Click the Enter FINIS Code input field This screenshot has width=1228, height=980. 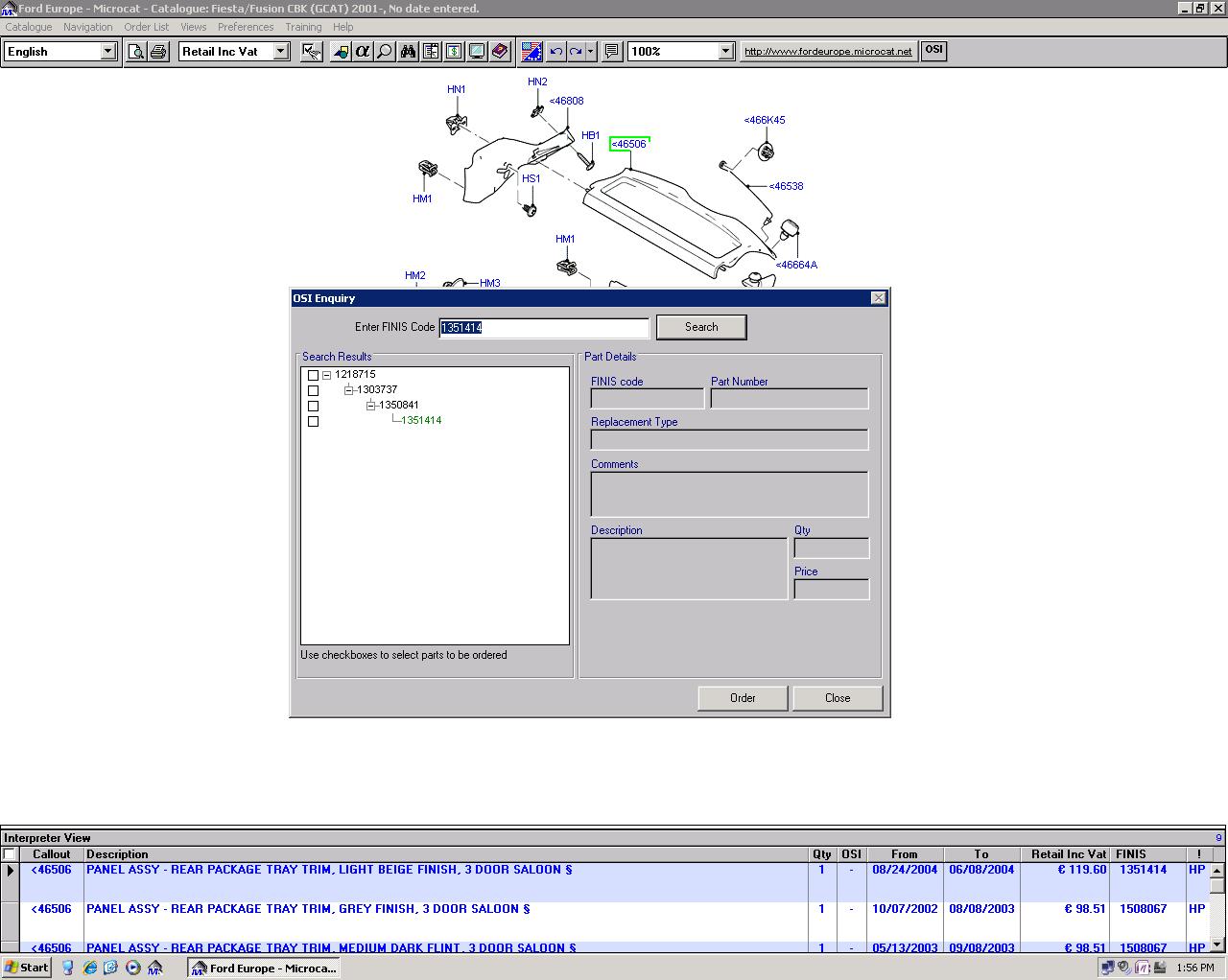(544, 328)
